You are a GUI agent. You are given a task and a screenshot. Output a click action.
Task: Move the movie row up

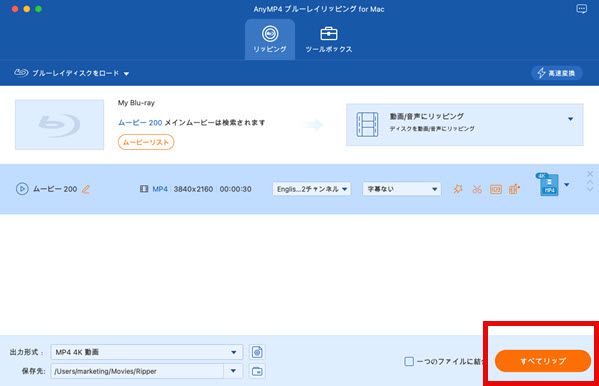click(590, 182)
